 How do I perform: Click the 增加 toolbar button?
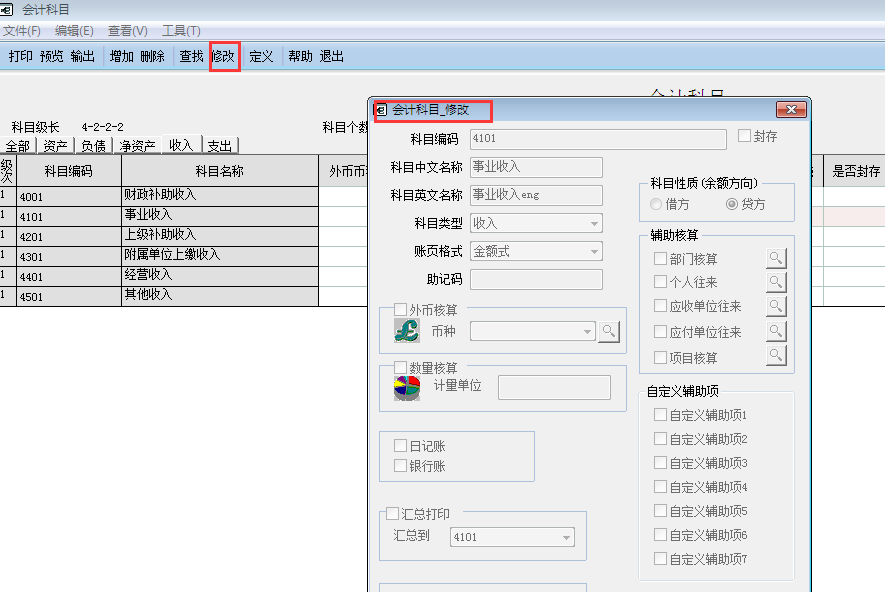pyautogui.click(x=120, y=56)
